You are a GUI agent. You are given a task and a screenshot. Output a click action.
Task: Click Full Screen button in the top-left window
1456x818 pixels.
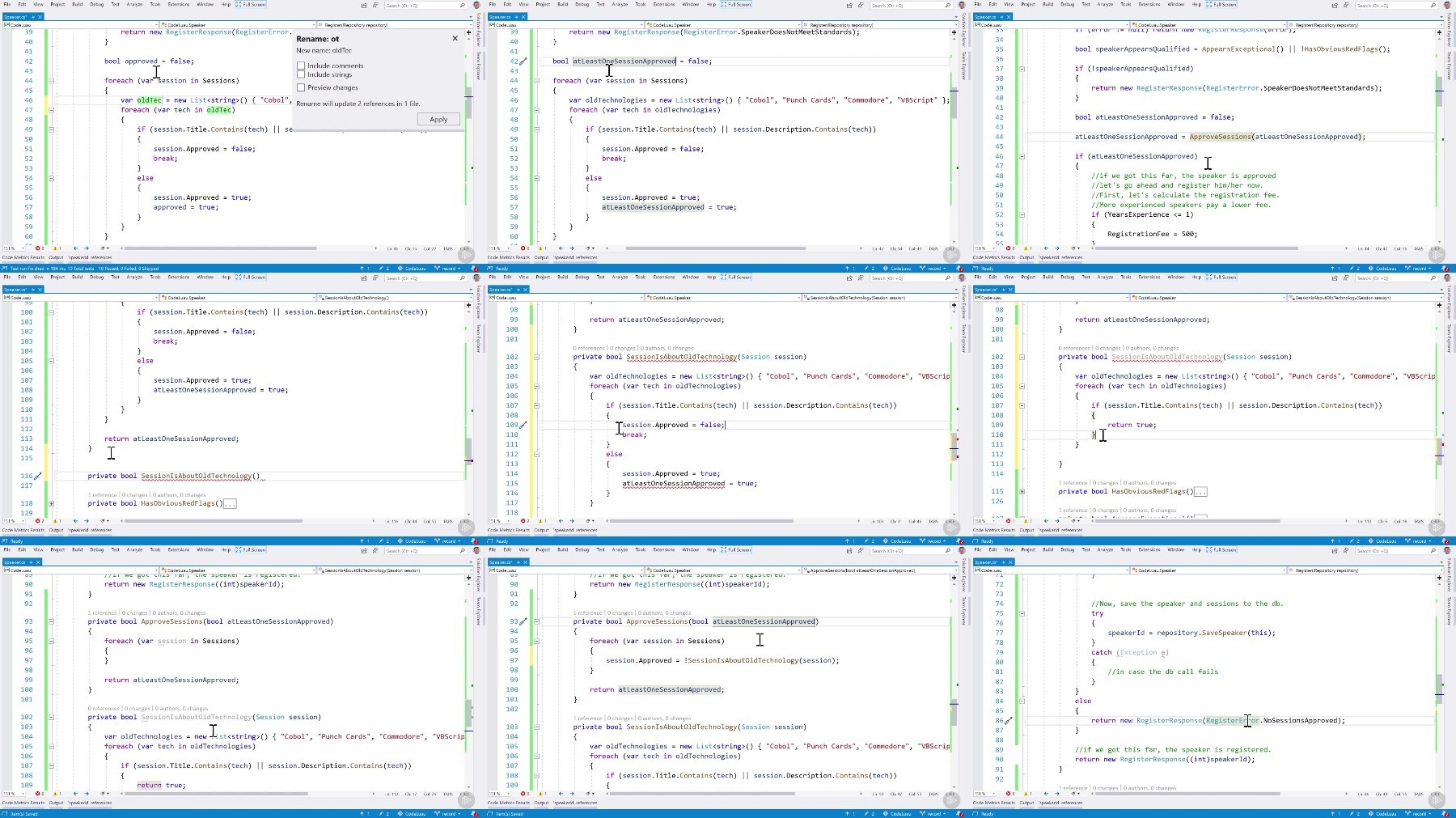pyautogui.click(x=251, y=4)
